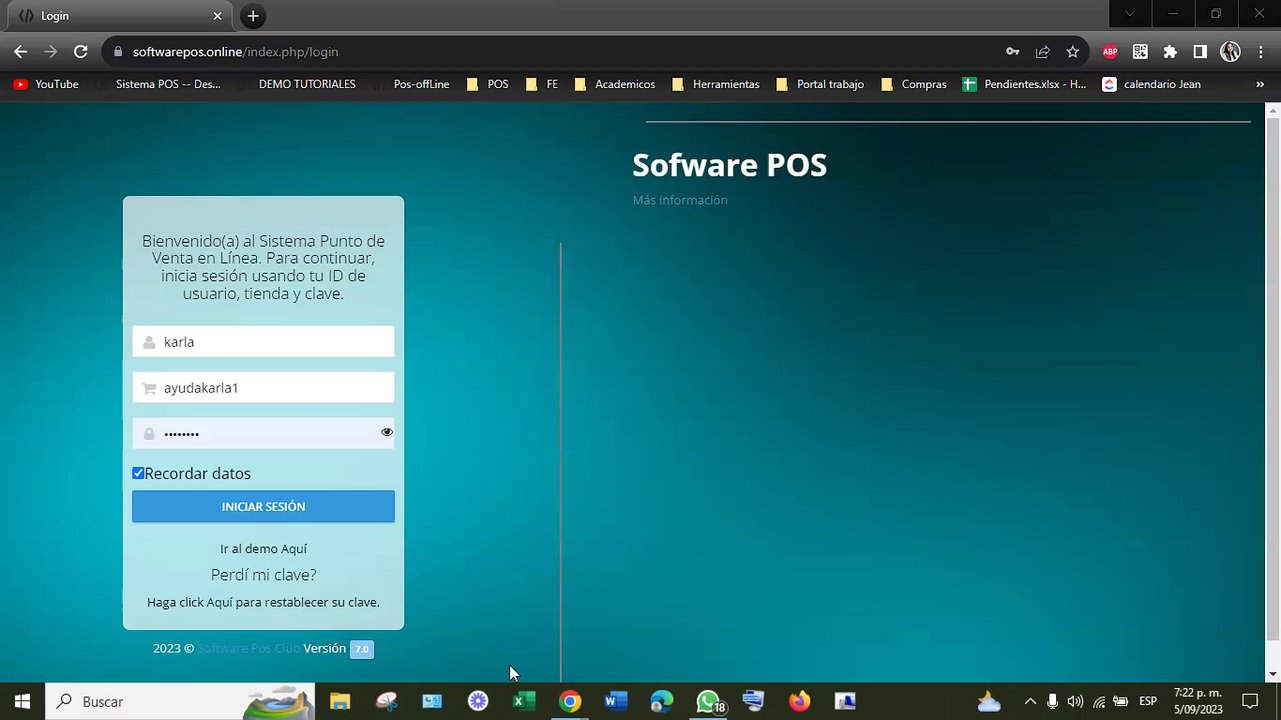
Task: Bookmark this page with the star
Action: coord(1073,52)
